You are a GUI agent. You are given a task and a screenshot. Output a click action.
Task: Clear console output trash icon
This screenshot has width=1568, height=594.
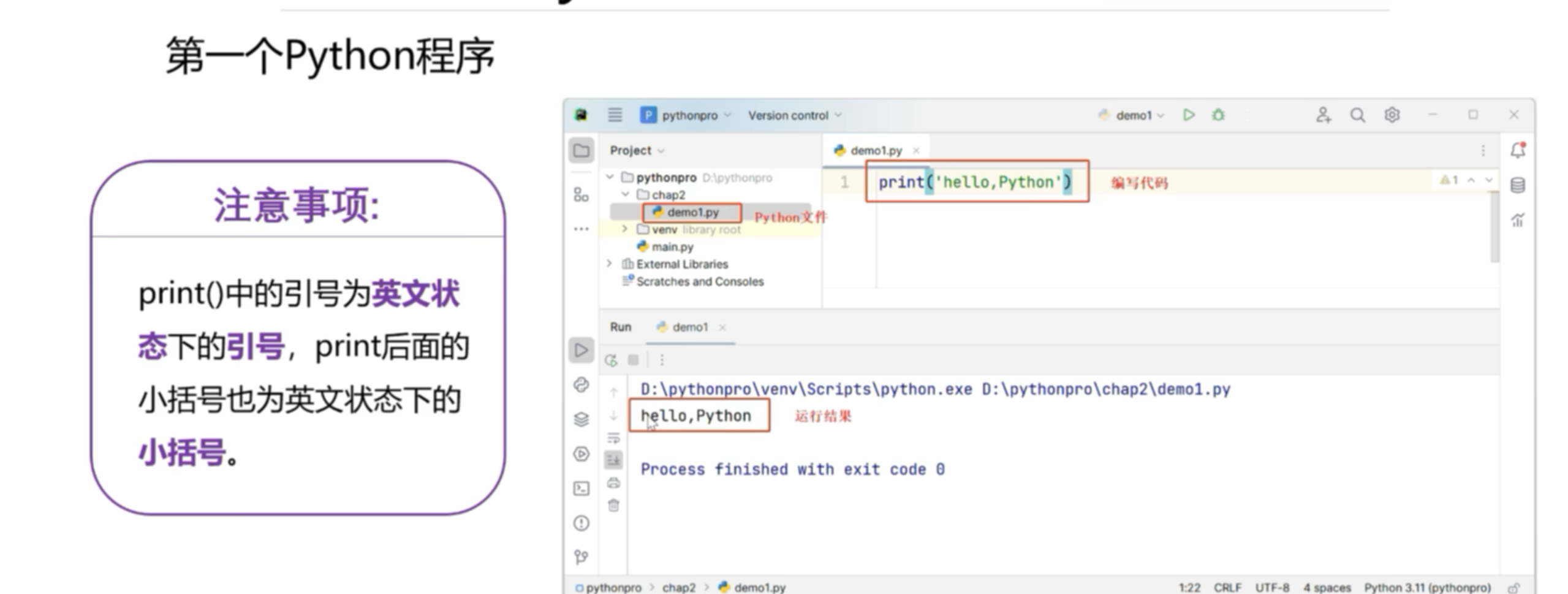pyautogui.click(x=613, y=505)
